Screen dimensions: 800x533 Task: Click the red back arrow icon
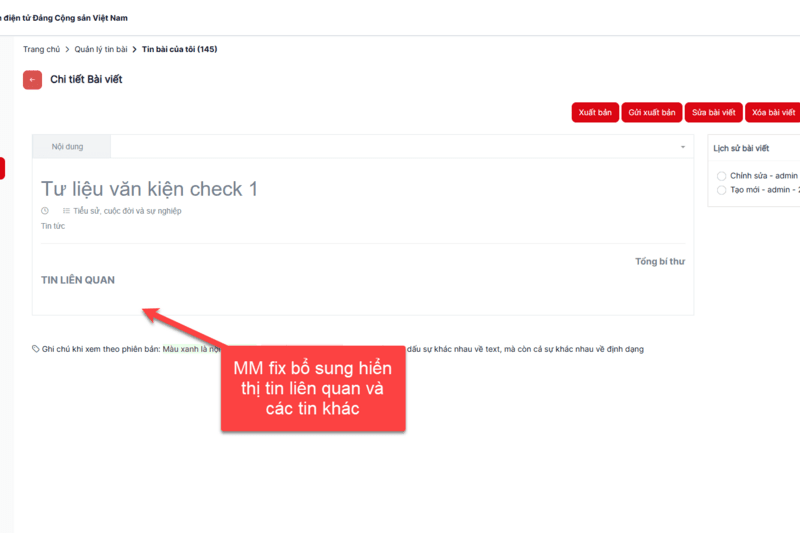(x=32, y=80)
